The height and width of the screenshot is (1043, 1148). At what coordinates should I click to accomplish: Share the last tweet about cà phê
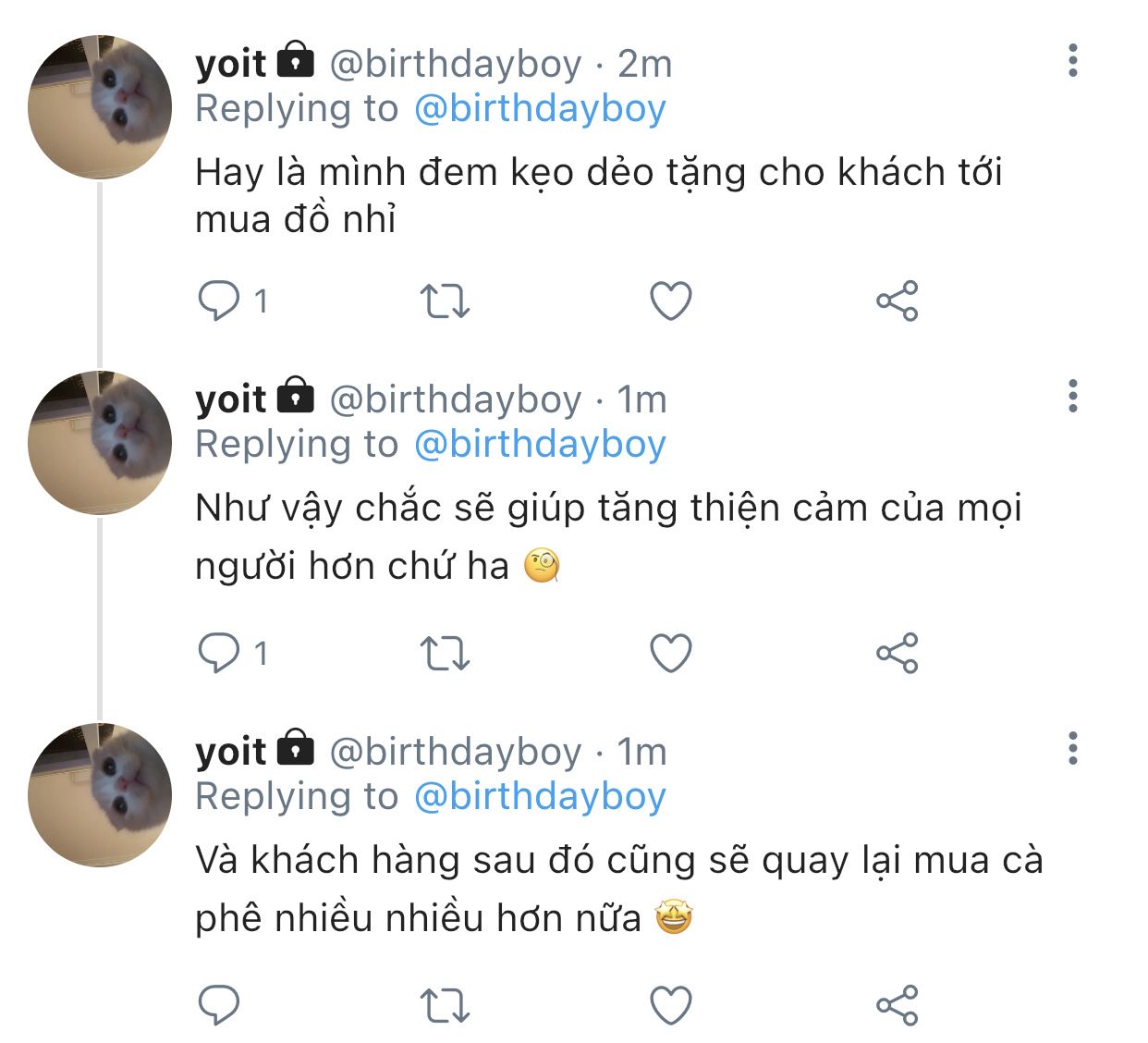pyautogui.click(x=897, y=1006)
